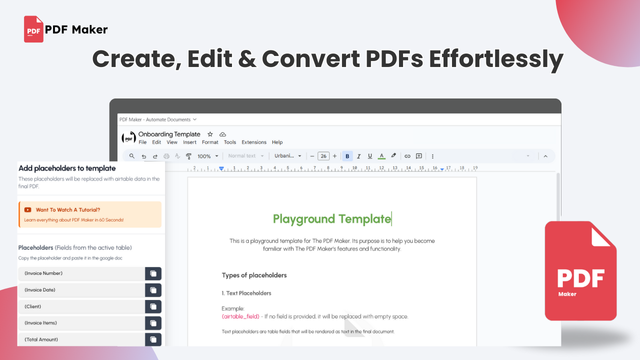Select the {Total Amount} placeholder text
This screenshot has width=640, height=360.
pyautogui.click(x=41, y=340)
